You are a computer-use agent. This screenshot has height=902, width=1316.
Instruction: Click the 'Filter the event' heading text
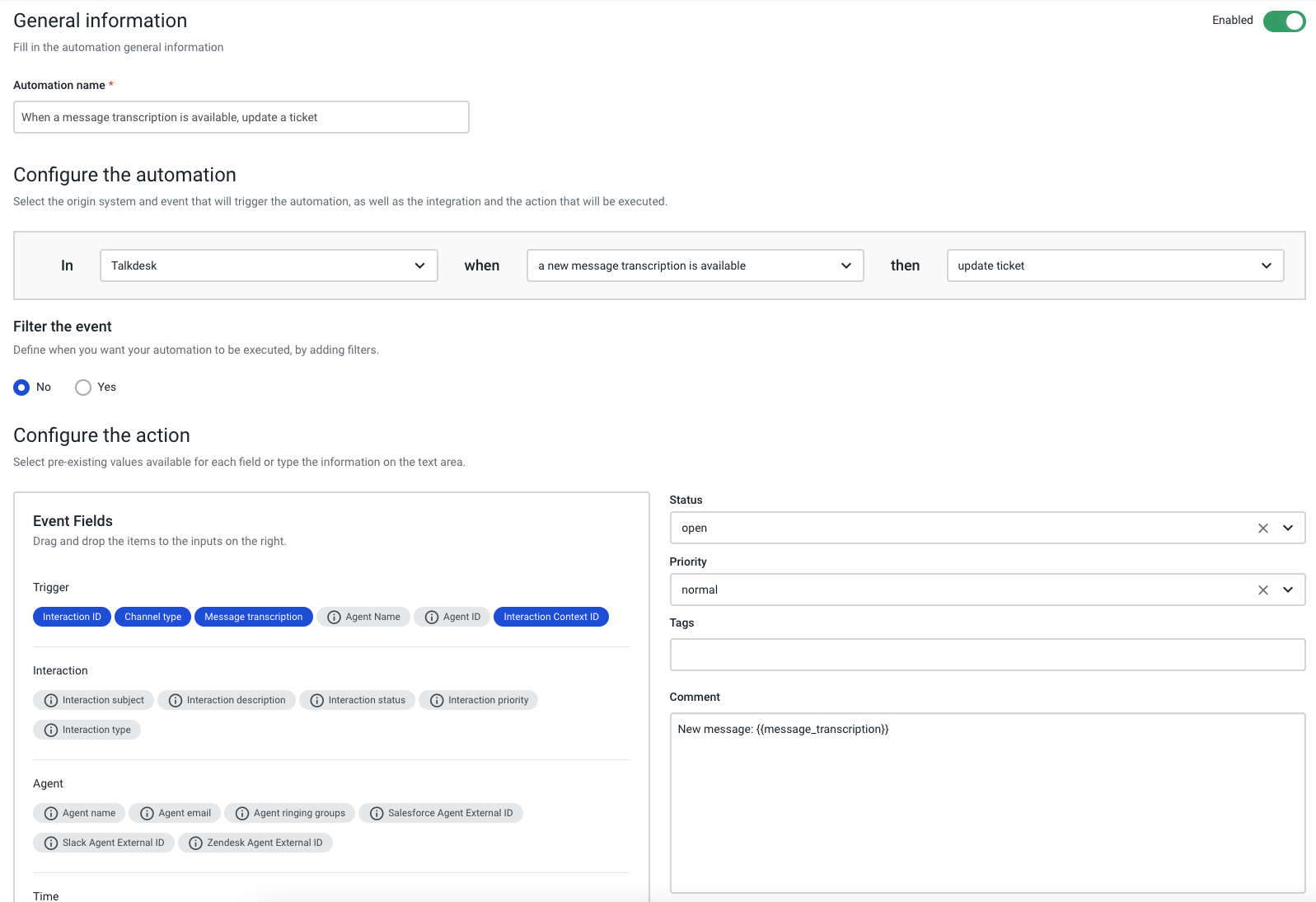[63, 327]
